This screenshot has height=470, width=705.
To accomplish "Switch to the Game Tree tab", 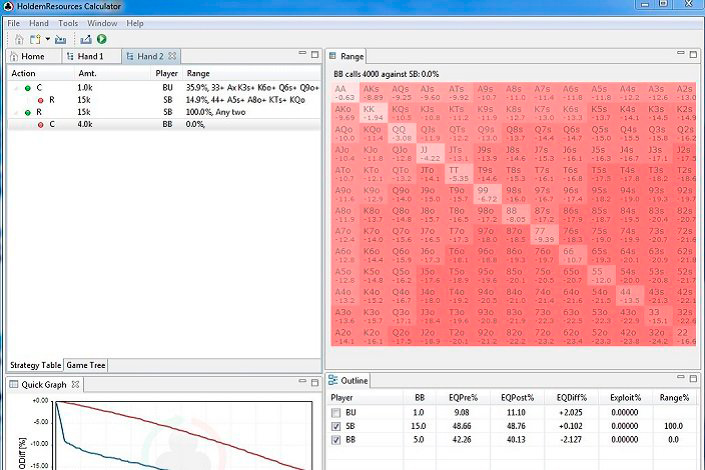I will pos(86,366).
